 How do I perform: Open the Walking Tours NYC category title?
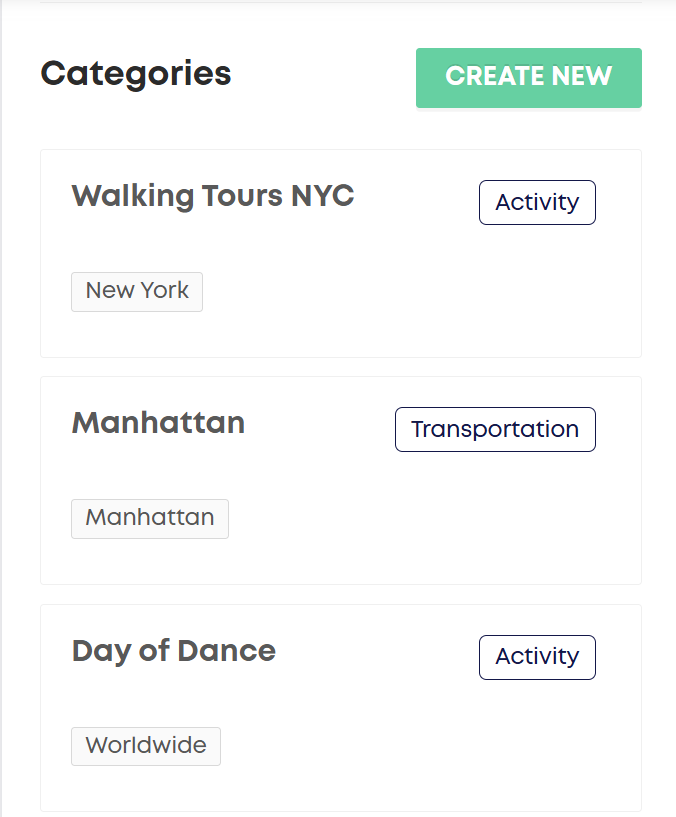click(x=212, y=196)
